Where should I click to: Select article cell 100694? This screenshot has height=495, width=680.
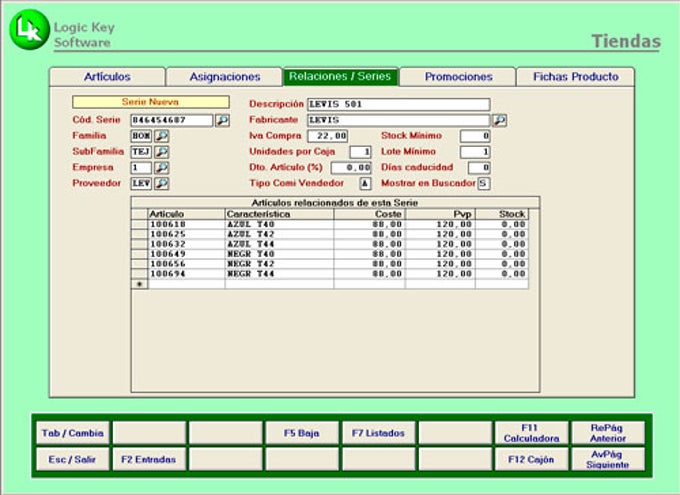pyautogui.click(x=186, y=274)
